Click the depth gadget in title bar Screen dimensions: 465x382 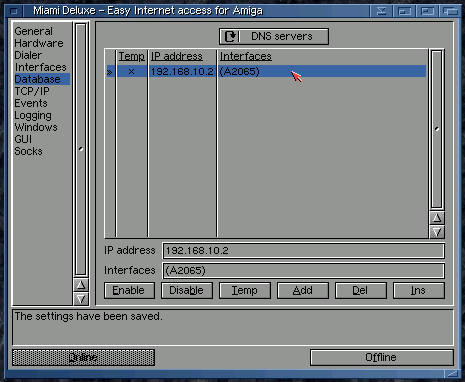pyautogui.click(x=450, y=11)
